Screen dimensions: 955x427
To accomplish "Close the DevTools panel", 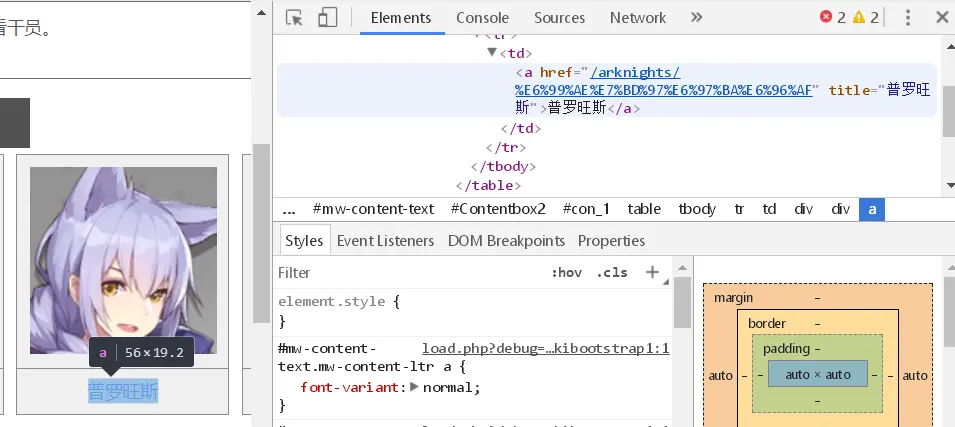I will [x=942, y=18].
